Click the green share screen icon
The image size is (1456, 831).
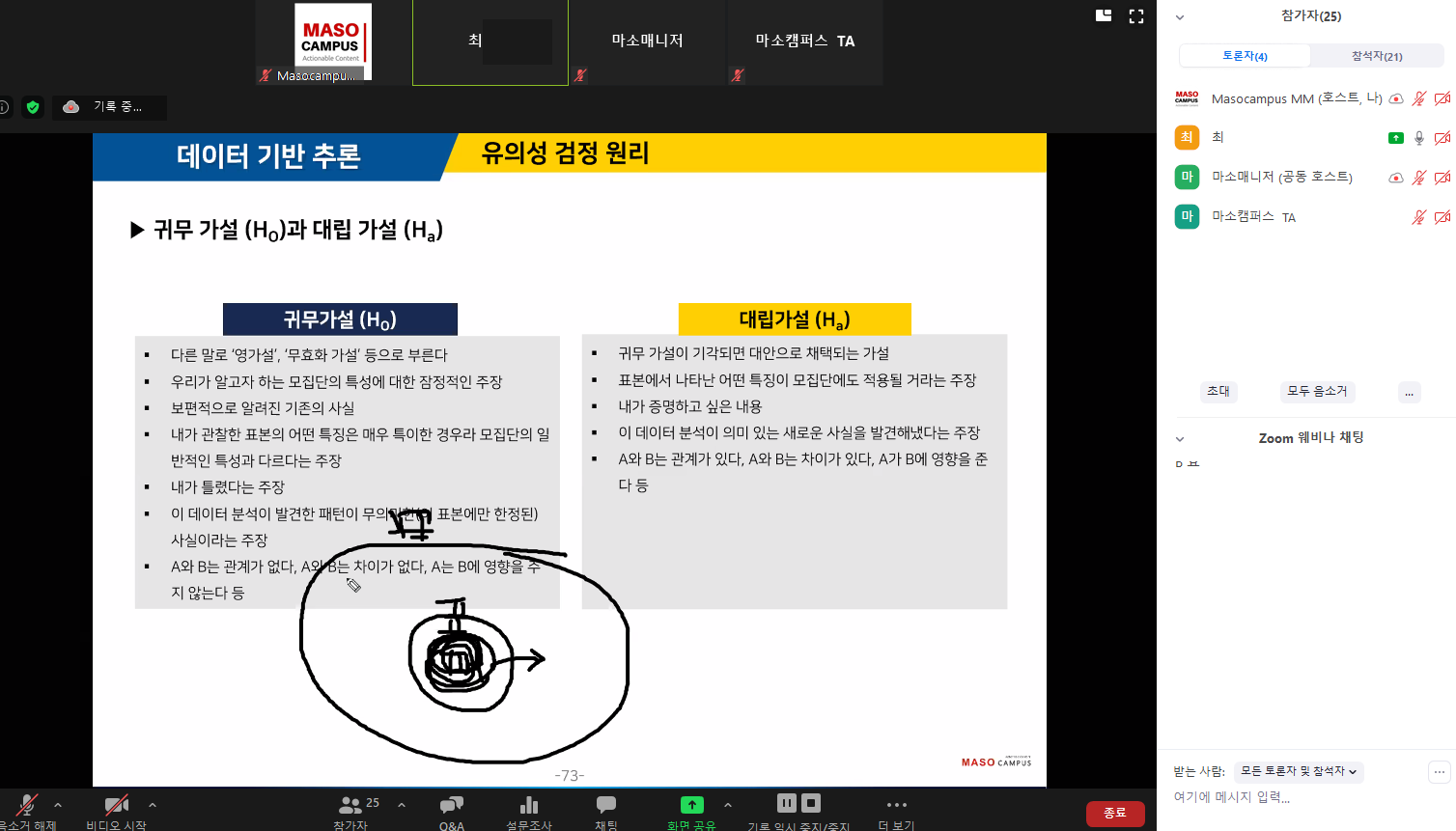tap(691, 805)
